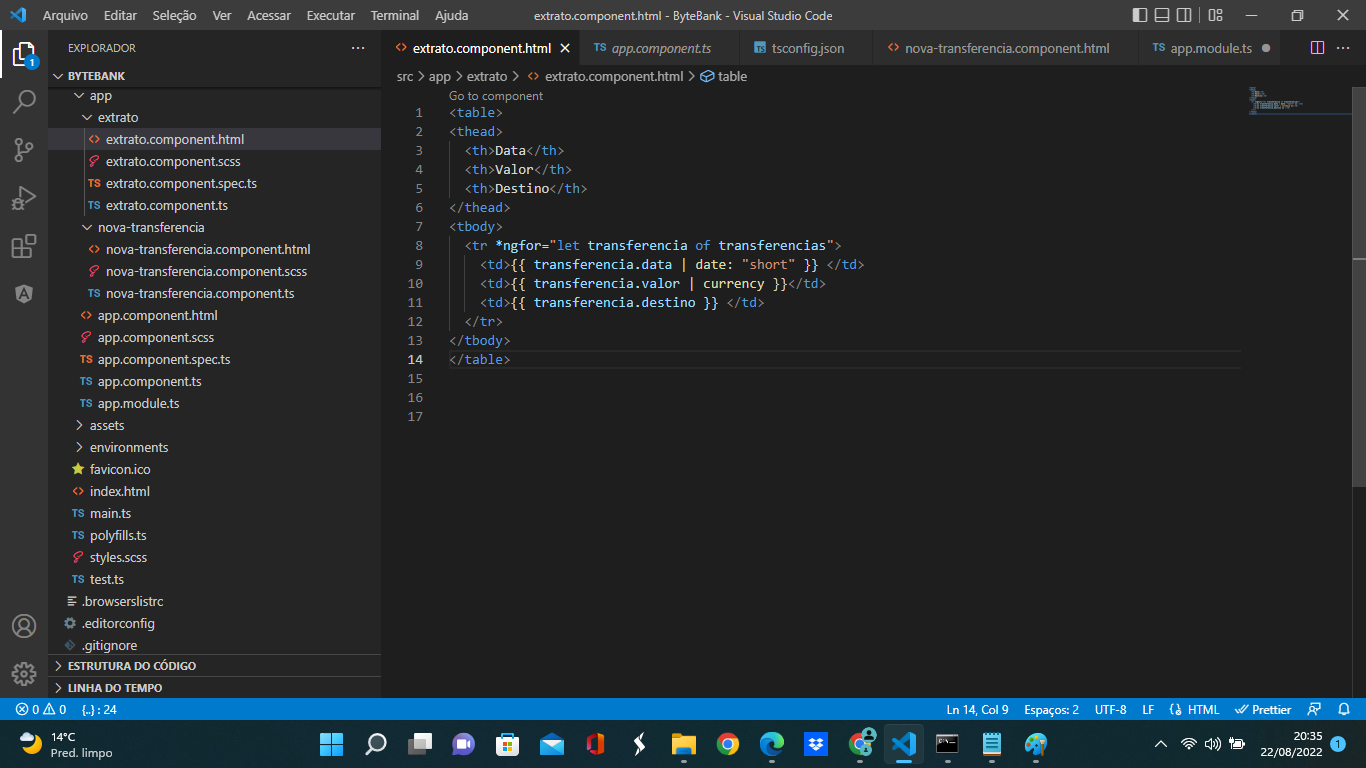Click the extrato breadcrumb segment
The width and height of the screenshot is (1366, 768).
487,76
